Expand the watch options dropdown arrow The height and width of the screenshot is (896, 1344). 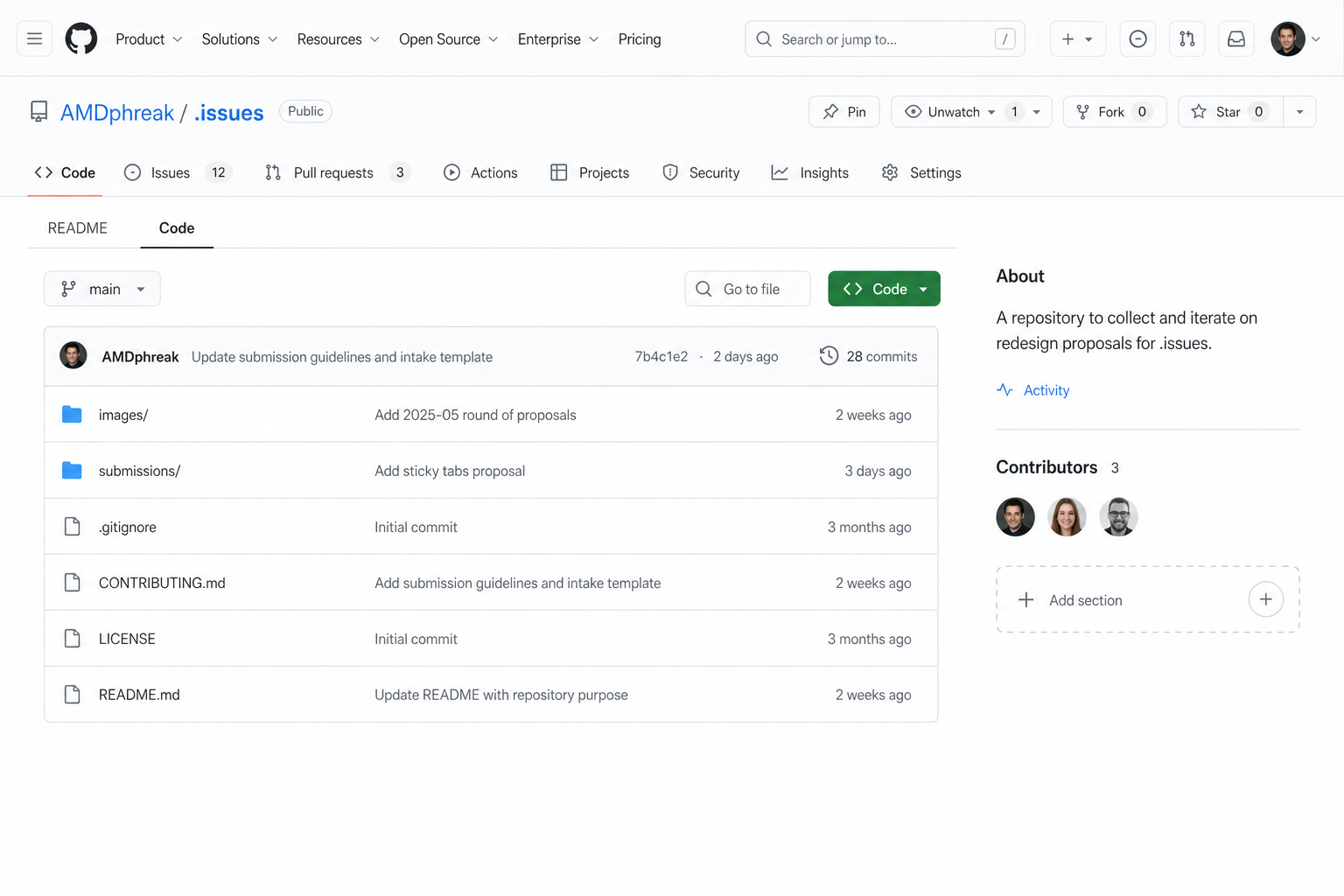pos(1037,112)
